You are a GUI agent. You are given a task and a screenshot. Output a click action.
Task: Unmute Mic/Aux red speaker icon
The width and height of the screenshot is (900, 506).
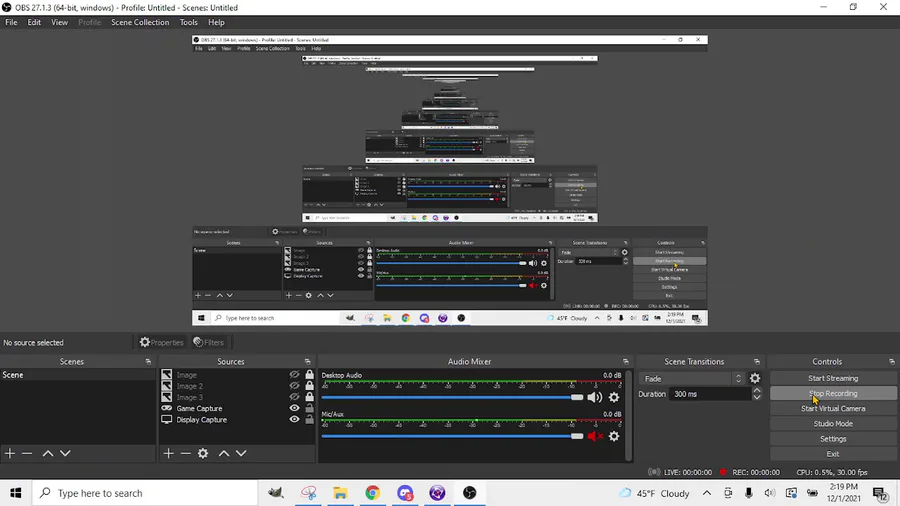[x=595, y=436]
